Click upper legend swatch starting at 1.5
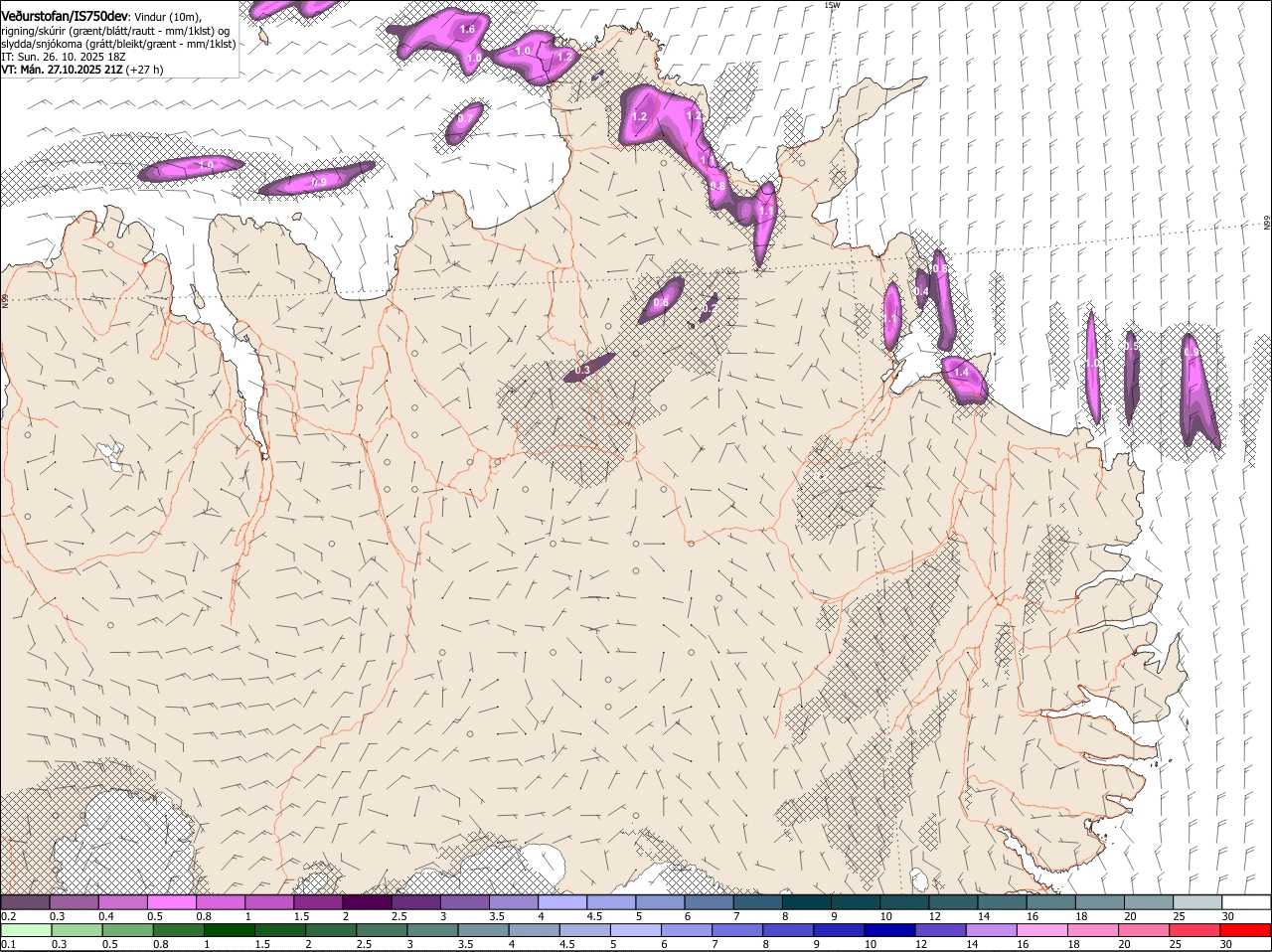The width and height of the screenshot is (1272, 952). (x=318, y=902)
